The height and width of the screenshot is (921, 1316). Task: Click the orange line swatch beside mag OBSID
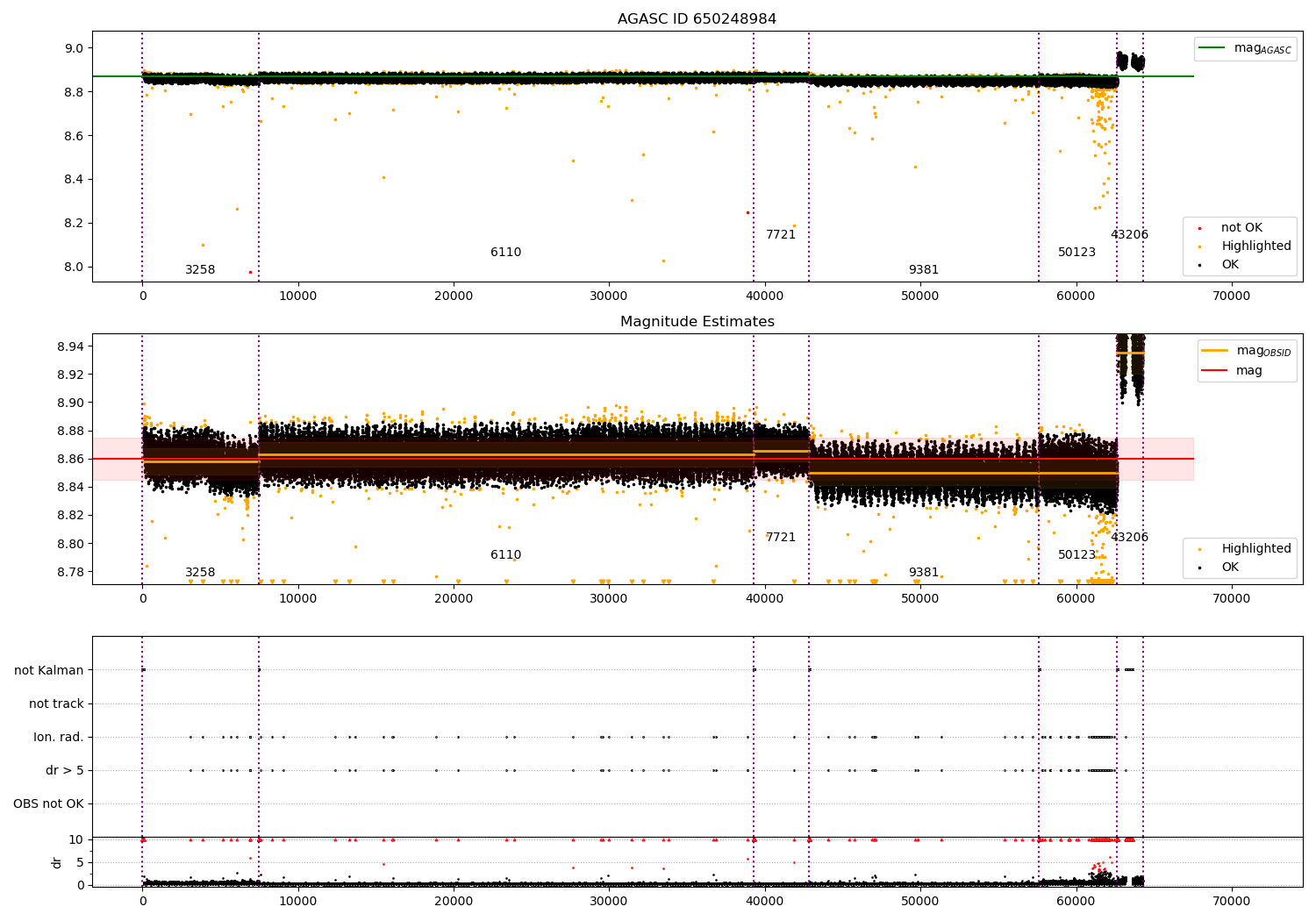coord(1215,351)
